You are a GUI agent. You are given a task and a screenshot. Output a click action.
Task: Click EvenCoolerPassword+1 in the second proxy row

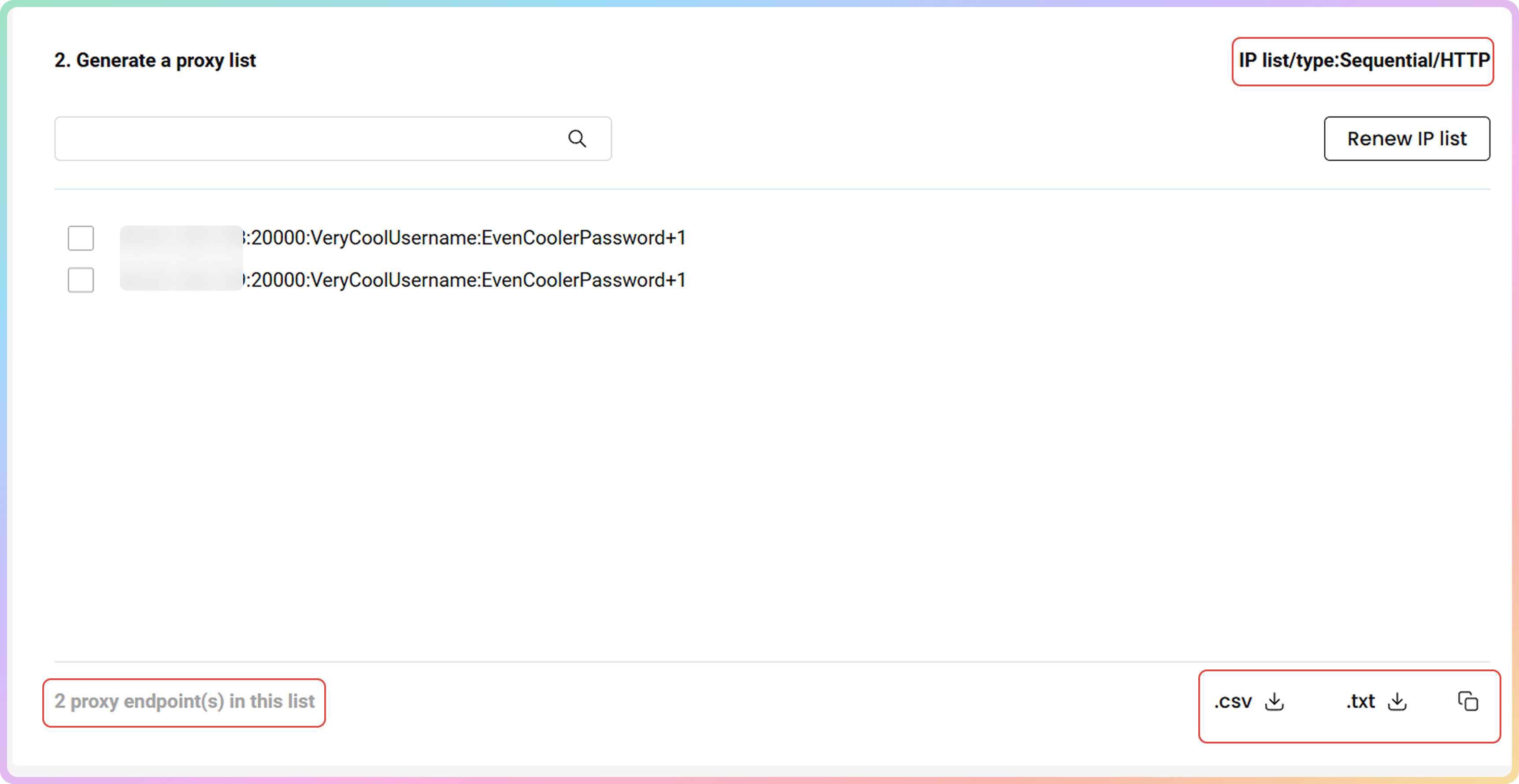point(584,280)
